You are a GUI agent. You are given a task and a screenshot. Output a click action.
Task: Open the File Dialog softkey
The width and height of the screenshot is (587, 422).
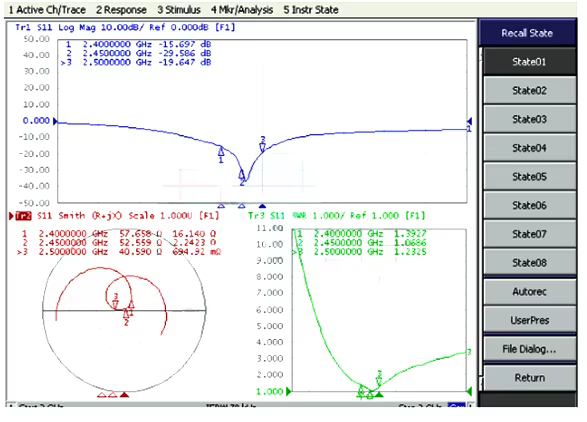coord(529,349)
